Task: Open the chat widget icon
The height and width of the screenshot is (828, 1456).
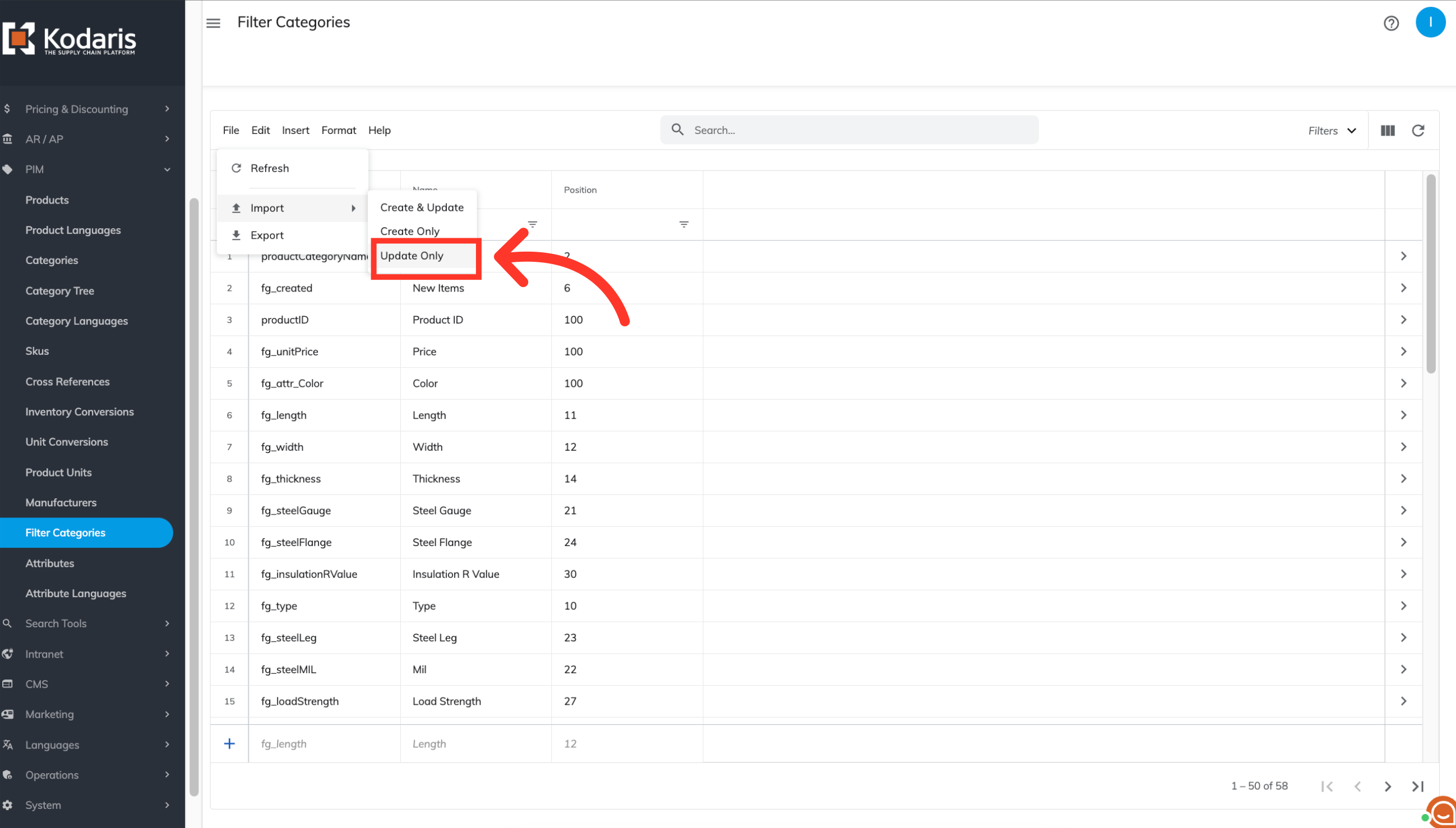Action: [1443, 813]
